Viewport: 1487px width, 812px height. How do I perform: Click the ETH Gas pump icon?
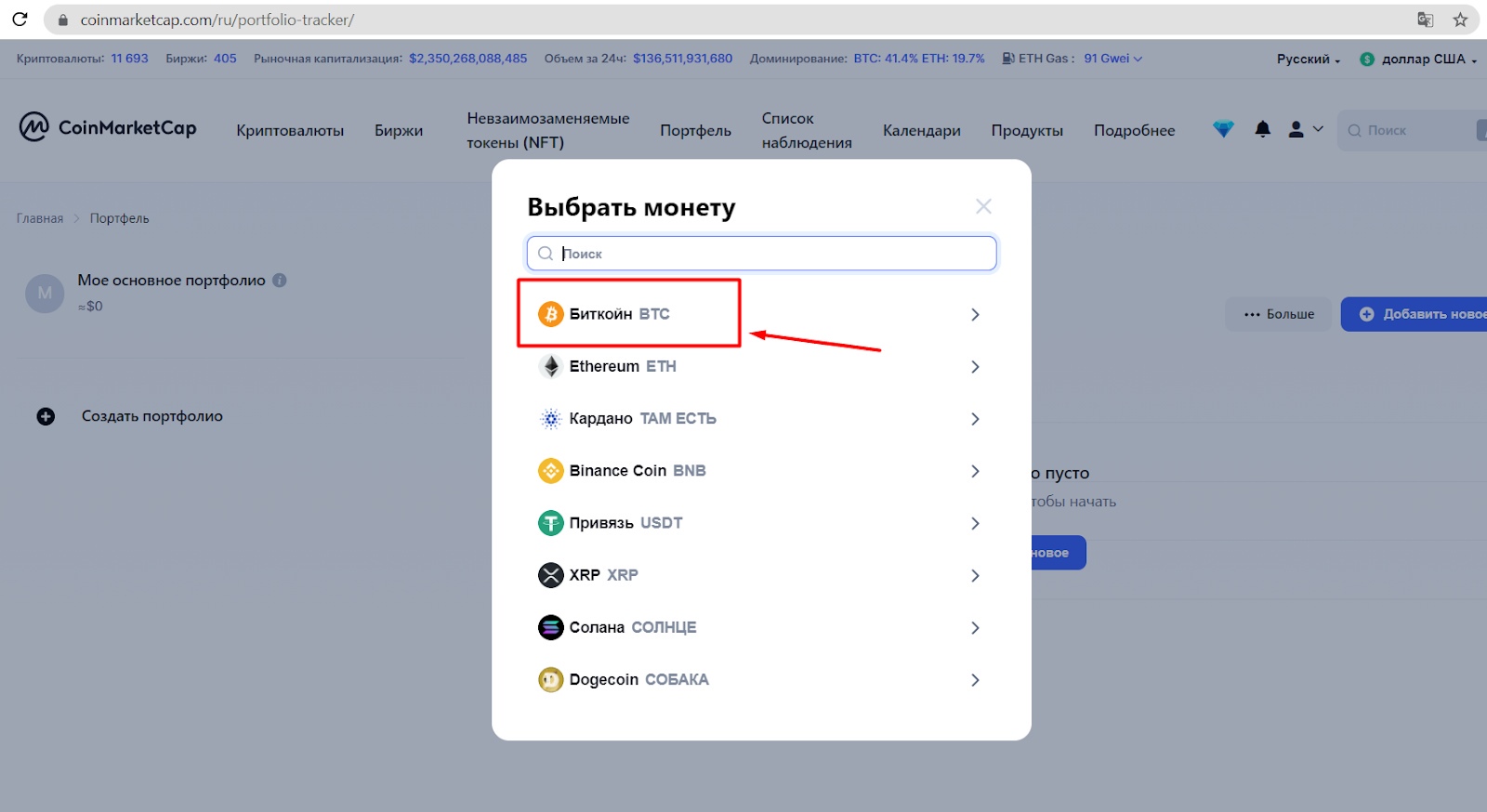click(x=1008, y=59)
